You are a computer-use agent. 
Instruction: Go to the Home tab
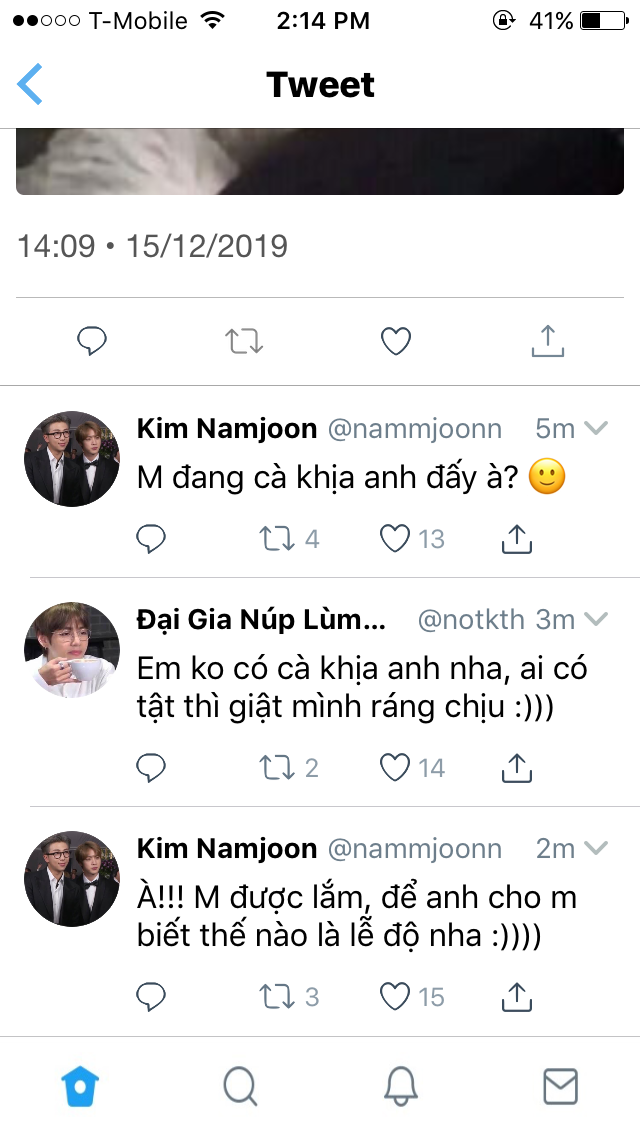tap(80, 1085)
